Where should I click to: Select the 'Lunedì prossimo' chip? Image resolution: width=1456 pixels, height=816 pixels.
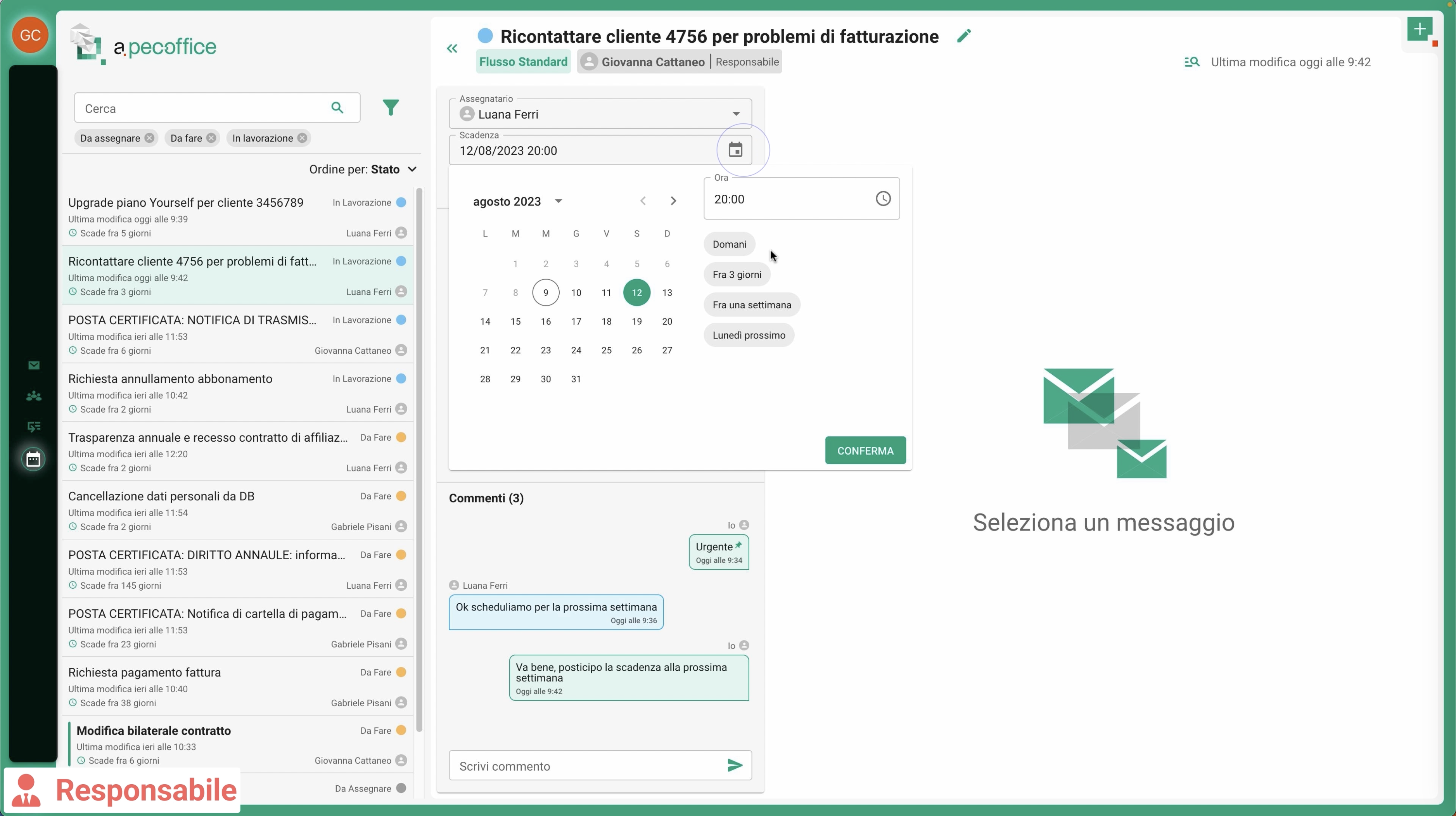(749, 335)
